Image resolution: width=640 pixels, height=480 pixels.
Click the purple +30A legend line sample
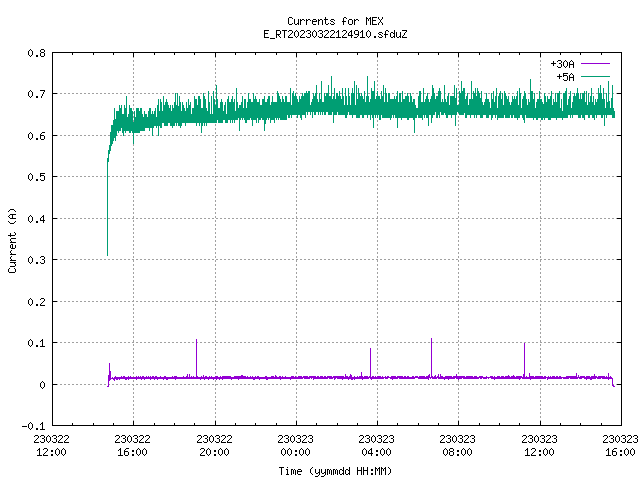point(595,64)
